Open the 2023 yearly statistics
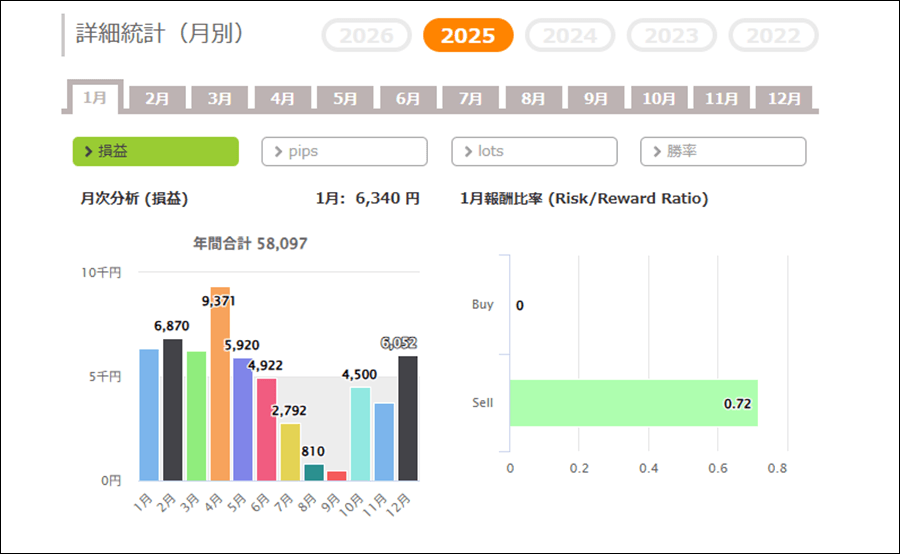 (x=671, y=36)
